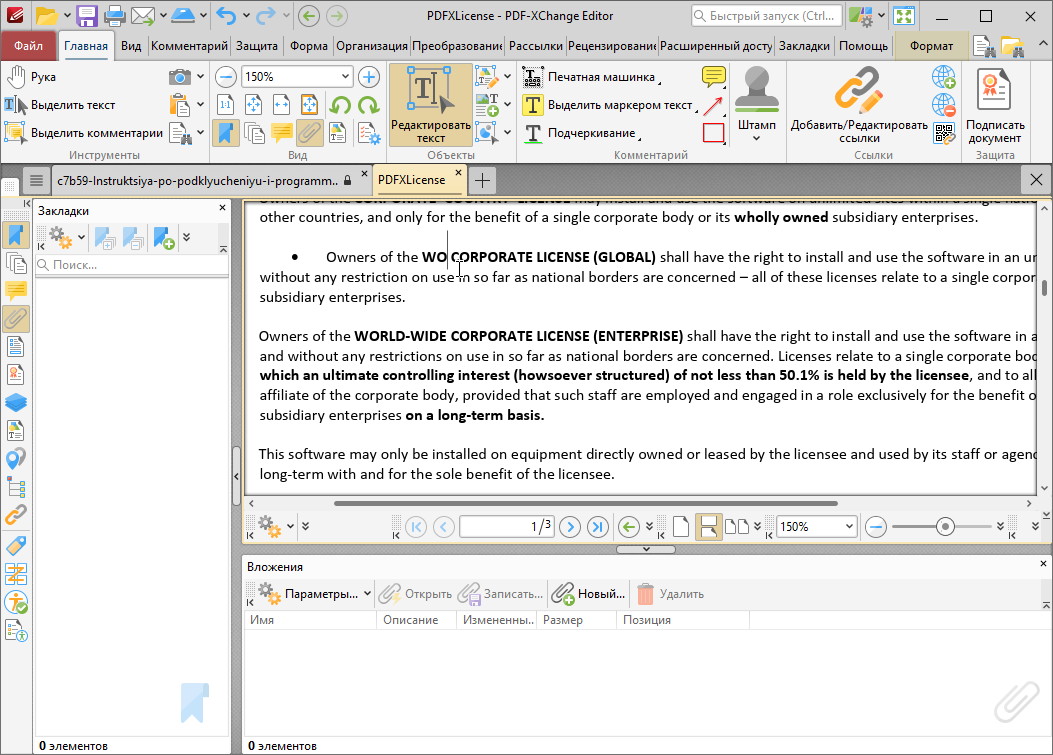
Task: Click the Sign document (Подписать документ) icon
Action: [994, 90]
